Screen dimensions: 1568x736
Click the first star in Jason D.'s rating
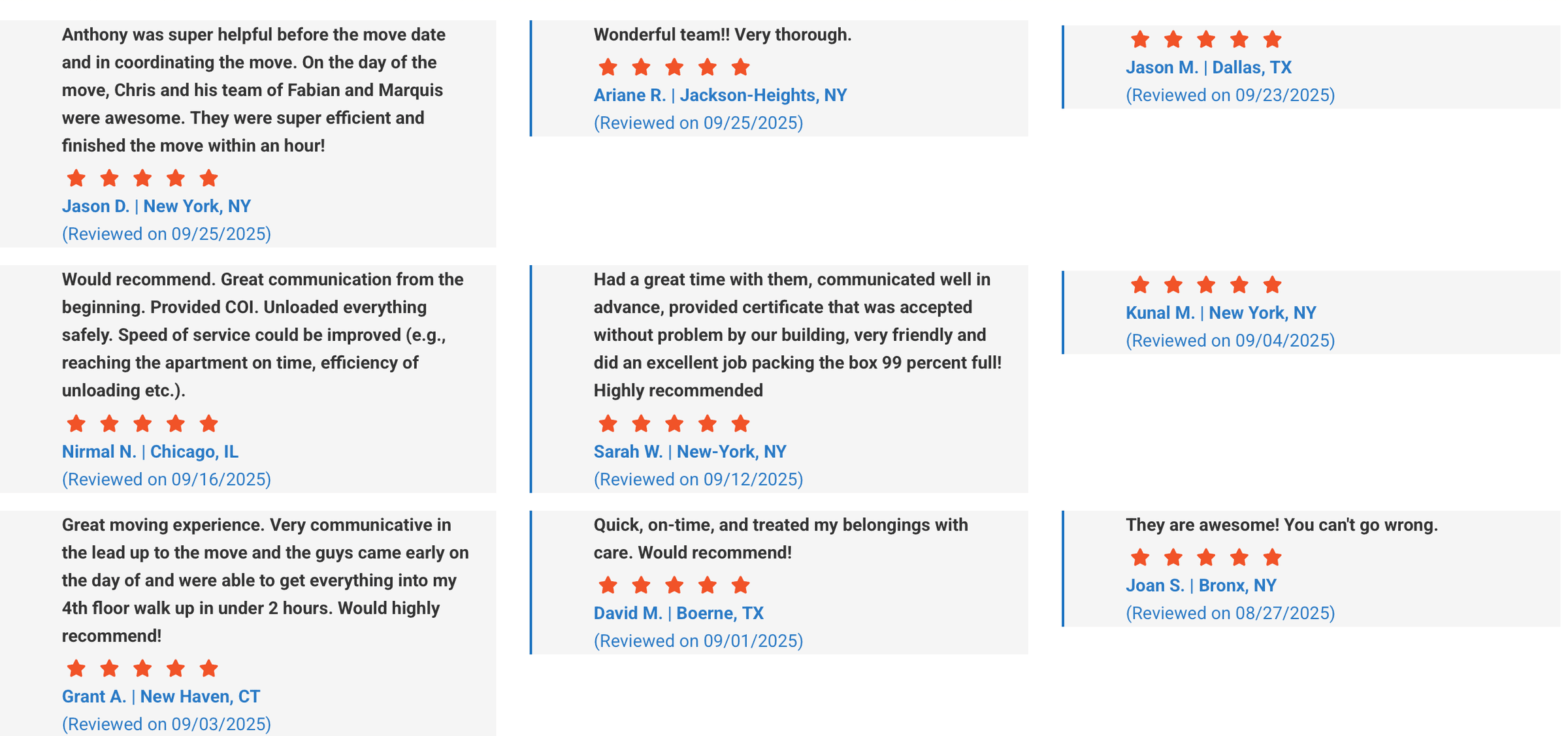coord(76,178)
